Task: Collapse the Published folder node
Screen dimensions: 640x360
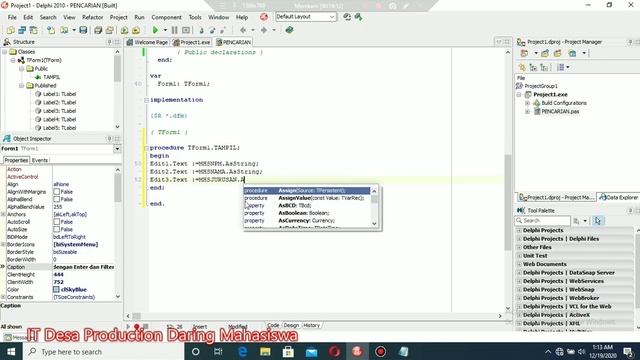Action: tap(22, 86)
